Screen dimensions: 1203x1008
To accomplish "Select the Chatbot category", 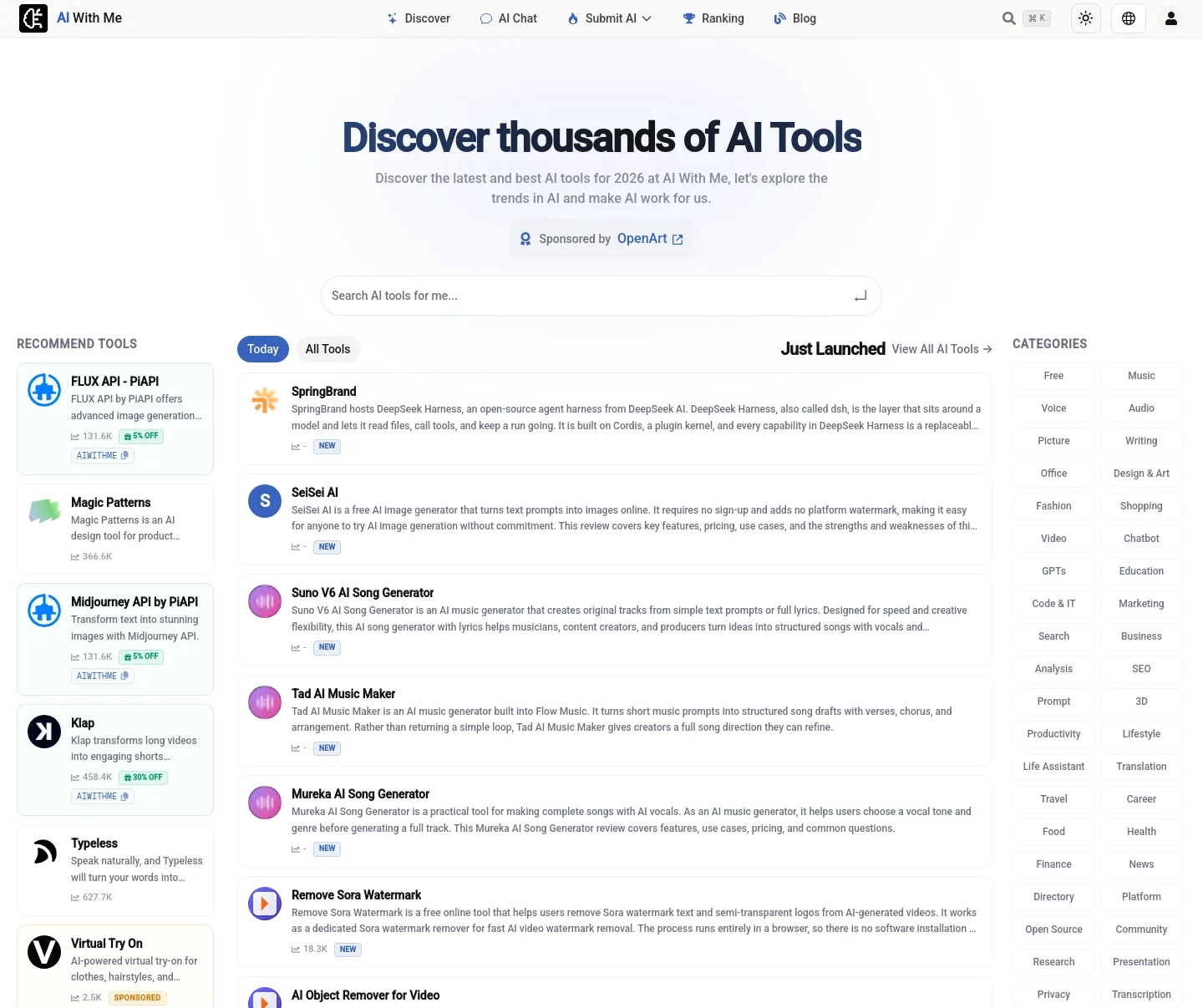I will (x=1141, y=539).
